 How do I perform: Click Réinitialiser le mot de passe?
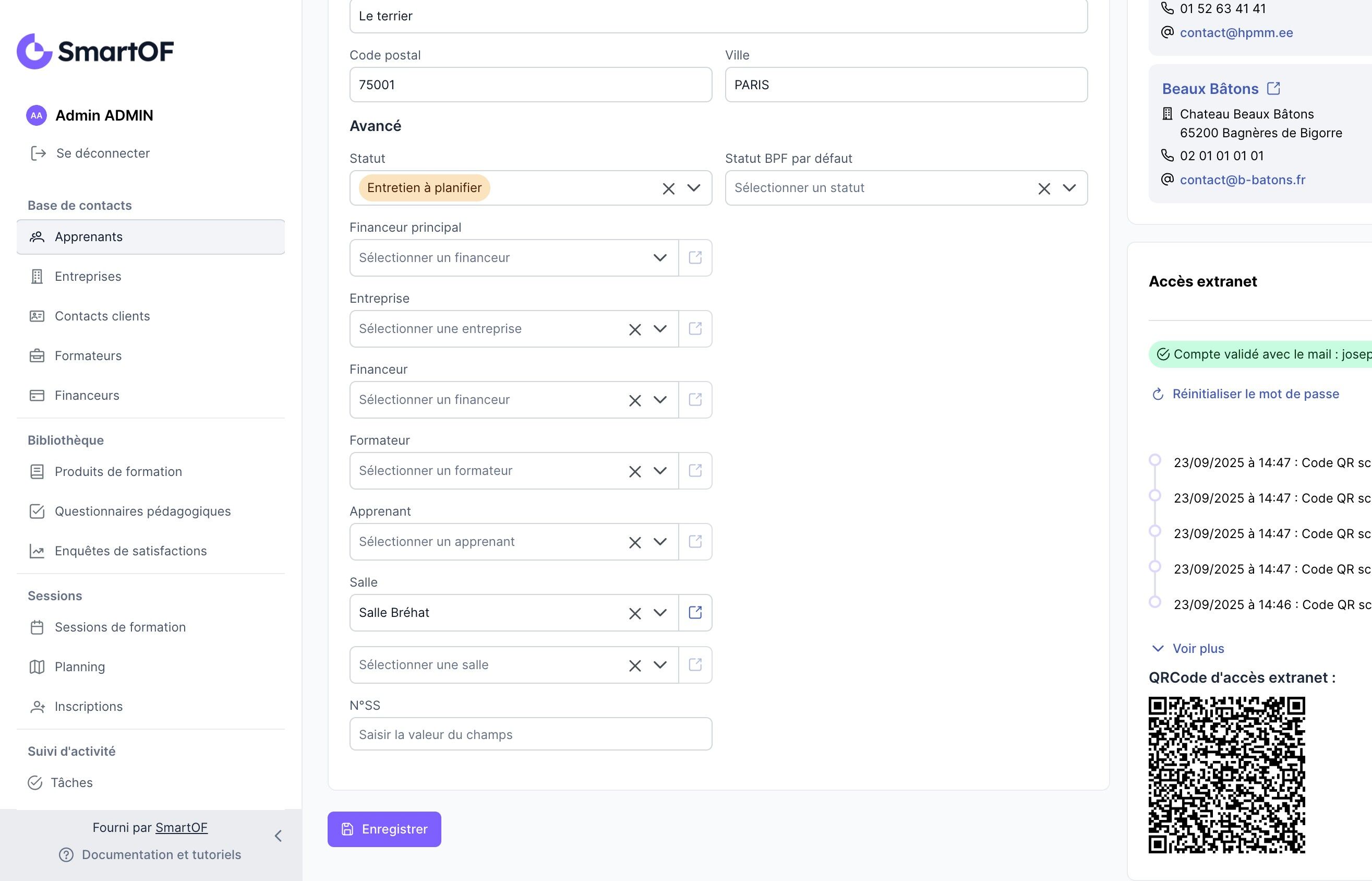tap(1255, 394)
